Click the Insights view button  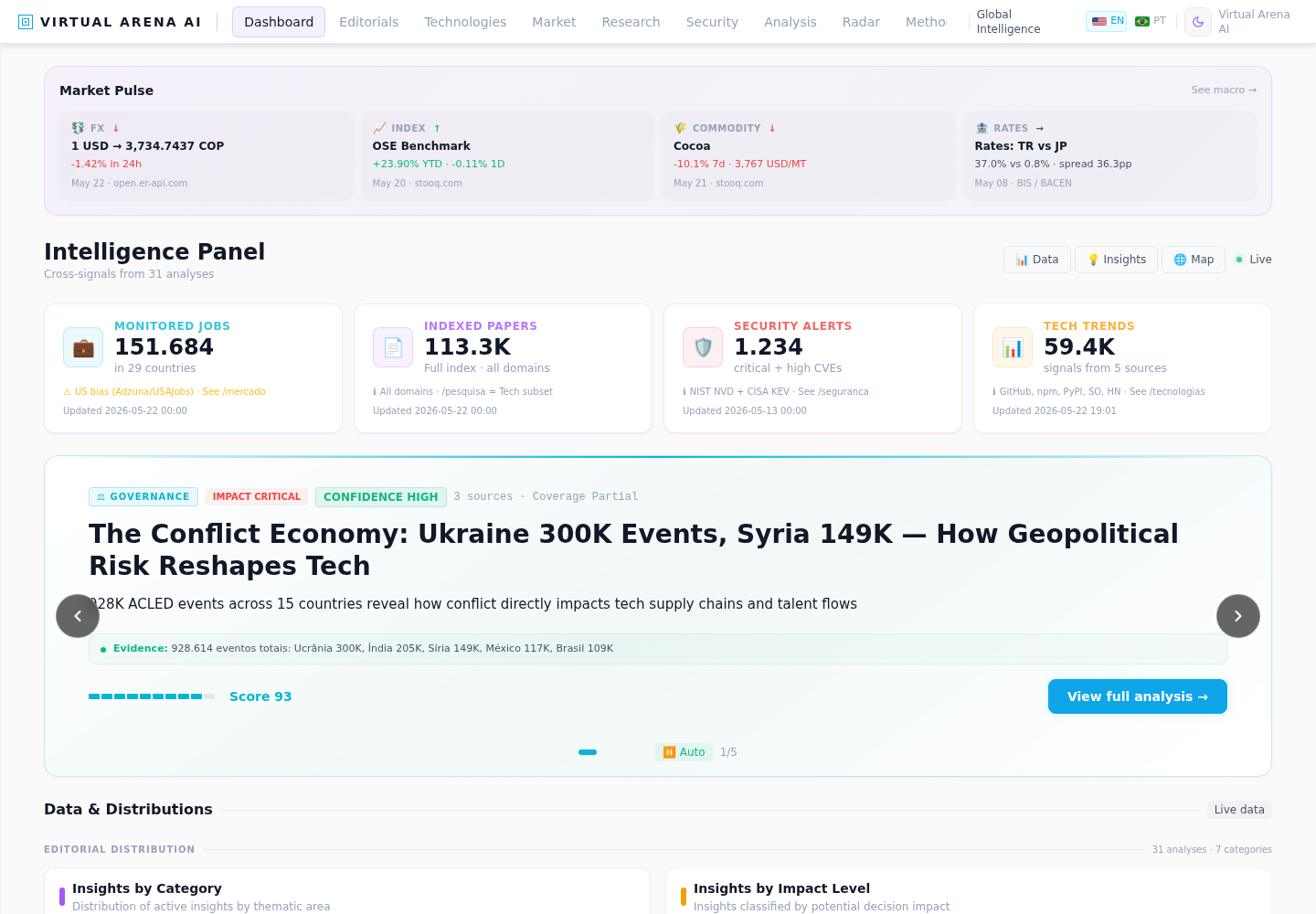pos(1116,260)
